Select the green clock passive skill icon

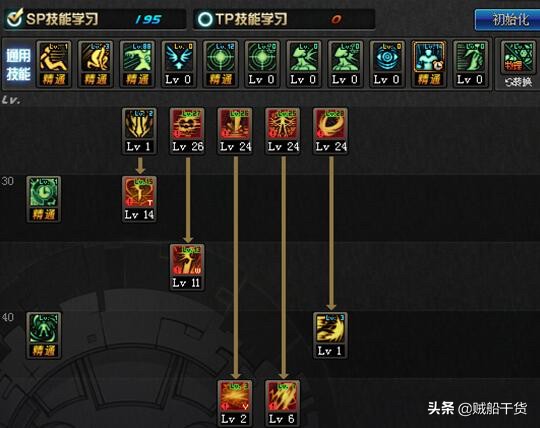tap(44, 199)
